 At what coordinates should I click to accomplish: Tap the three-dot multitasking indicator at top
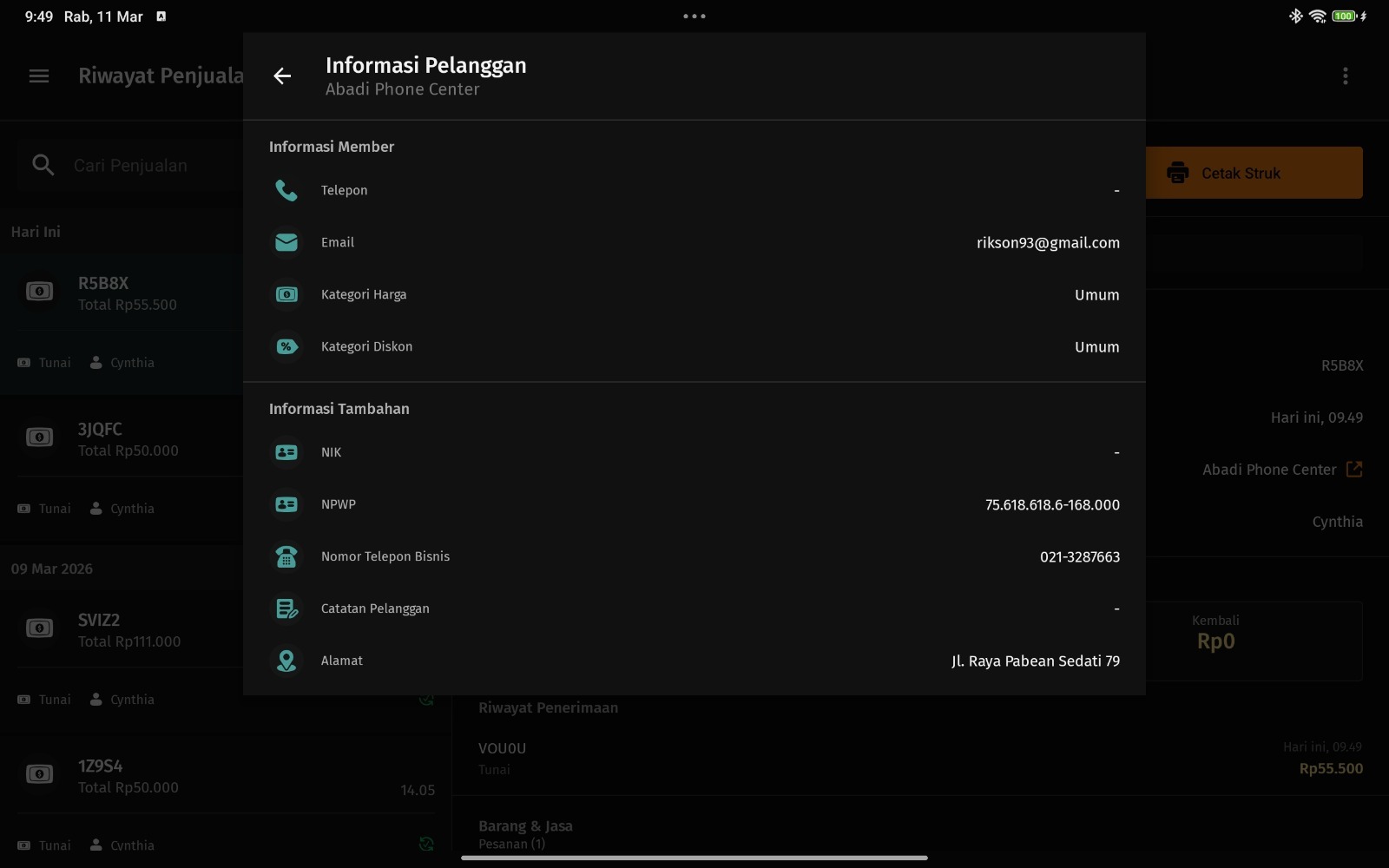coord(694,16)
